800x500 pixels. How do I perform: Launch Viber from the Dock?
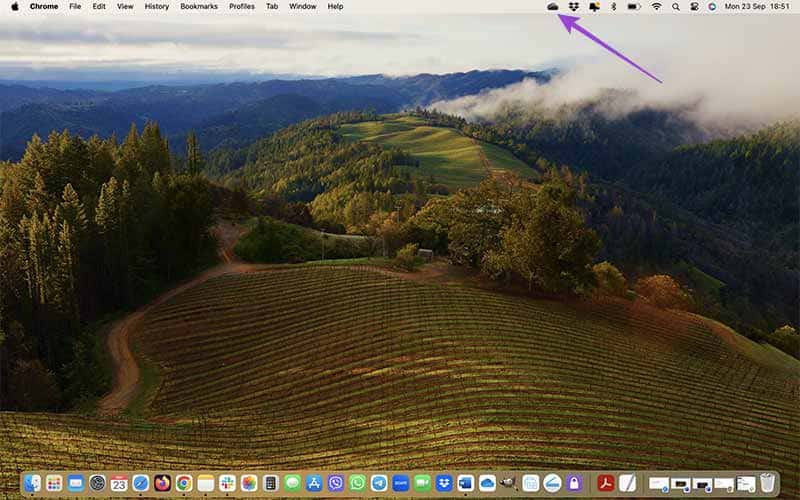tap(336, 483)
